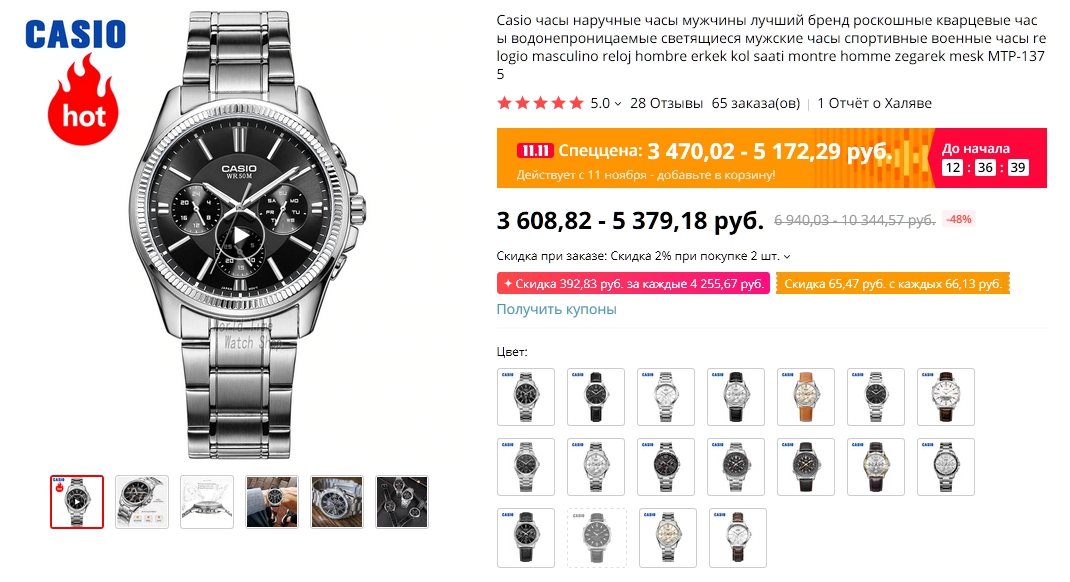Select the orange leather strap watch color
The image size is (1070, 582).
tap(805, 397)
